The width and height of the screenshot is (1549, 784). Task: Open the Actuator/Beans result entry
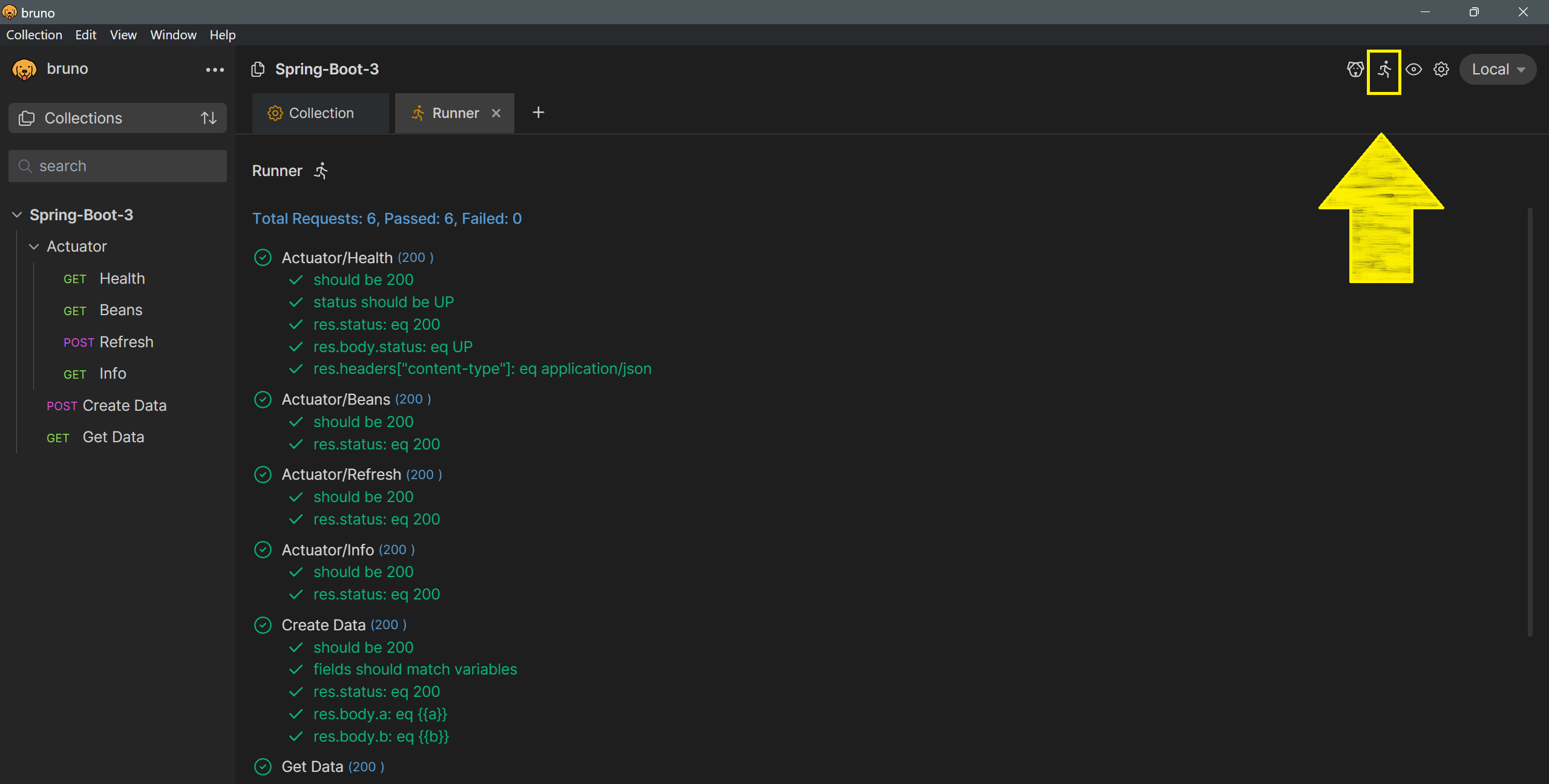tap(336, 400)
